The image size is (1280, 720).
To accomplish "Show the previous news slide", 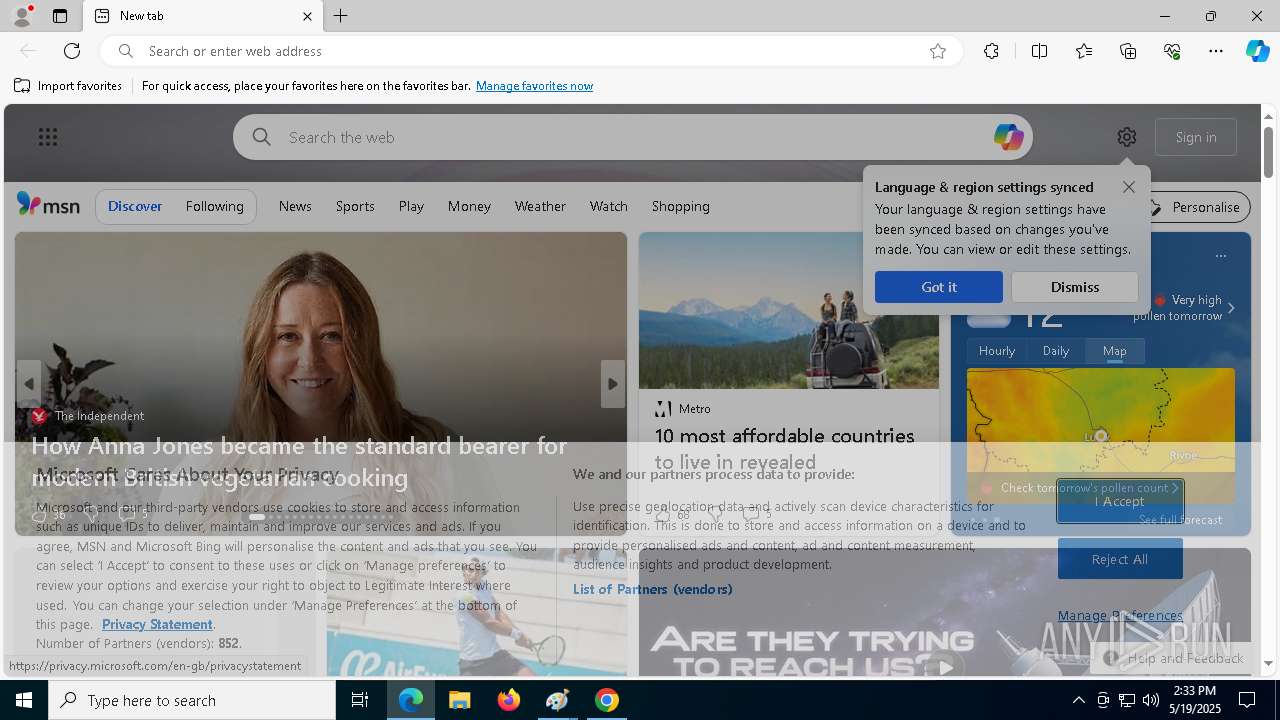I will coord(29,384).
